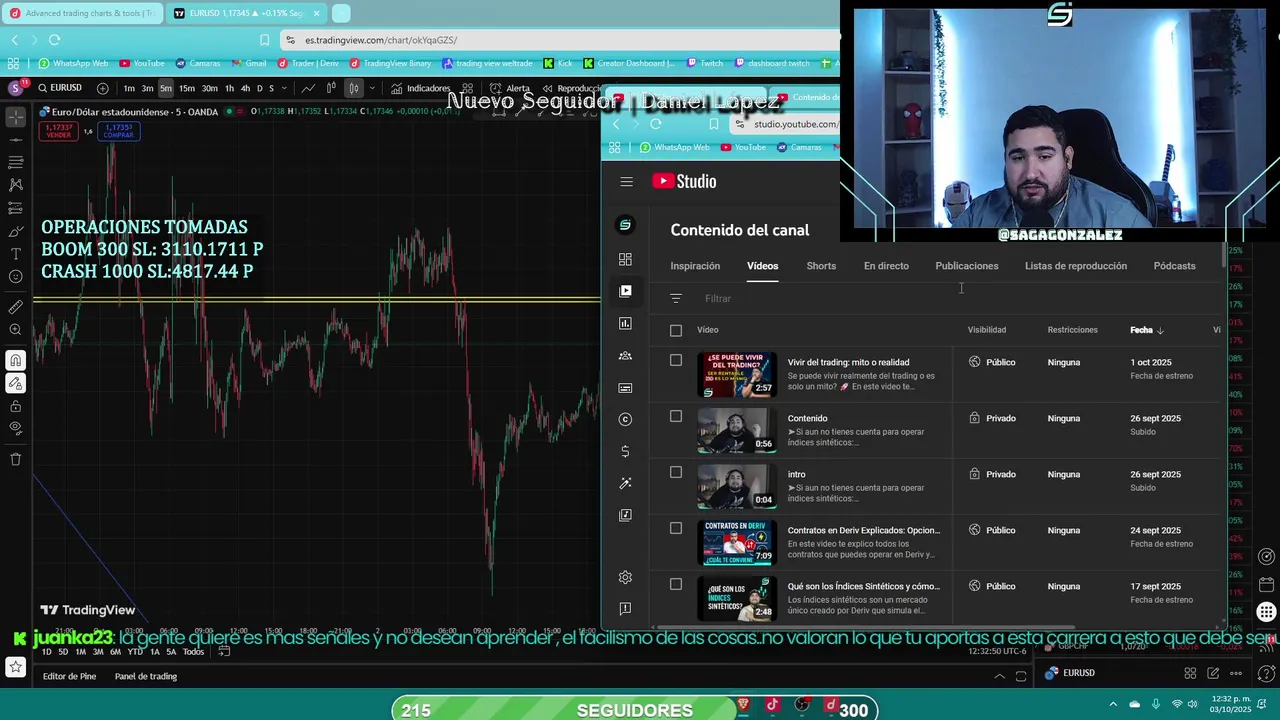Viewport: 1280px width, 720px height.
Task: Open the Analytics icon in Studio sidebar
Action: (x=625, y=323)
